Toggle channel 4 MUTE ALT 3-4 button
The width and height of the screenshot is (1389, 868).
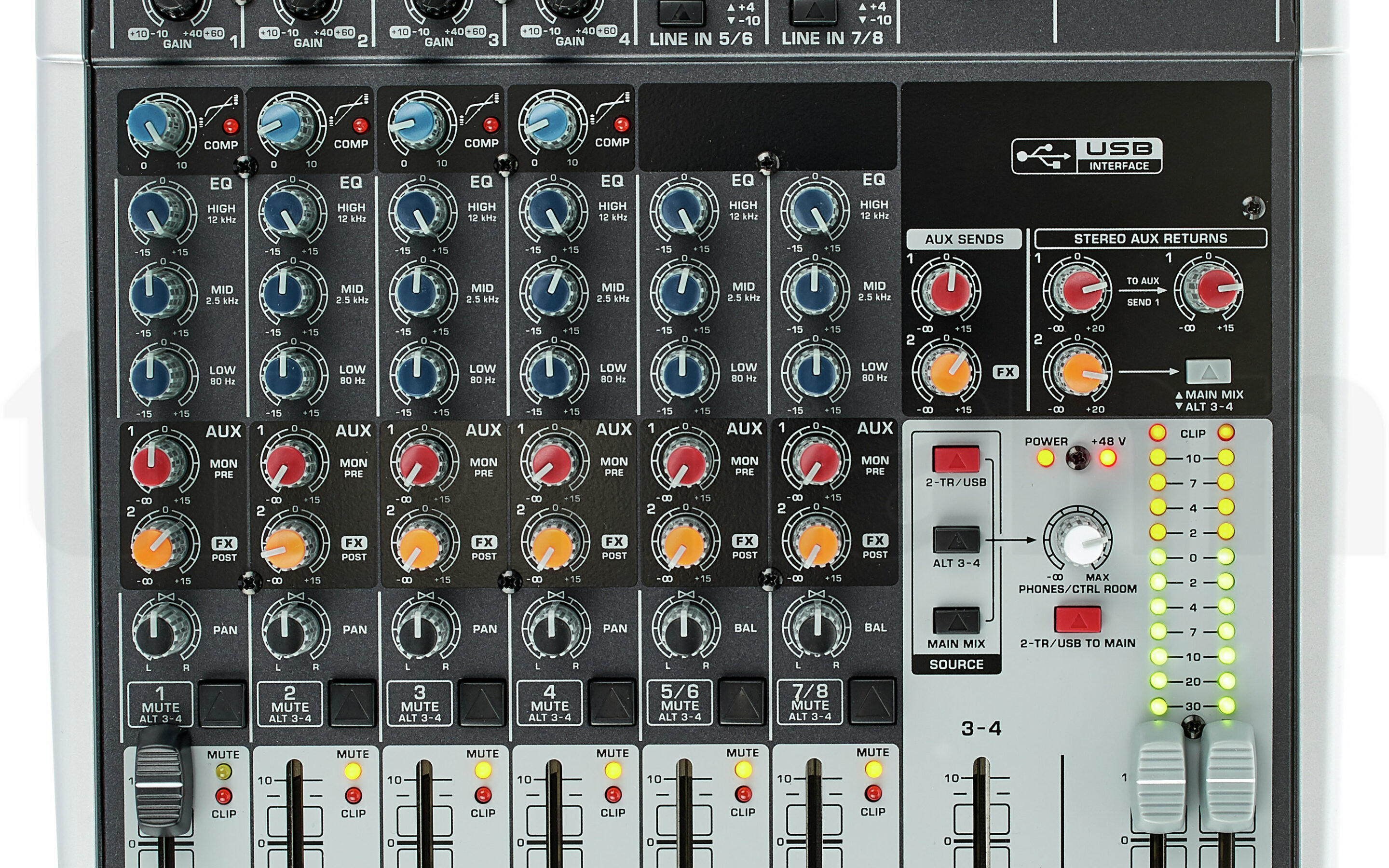click(x=613, y=703)
